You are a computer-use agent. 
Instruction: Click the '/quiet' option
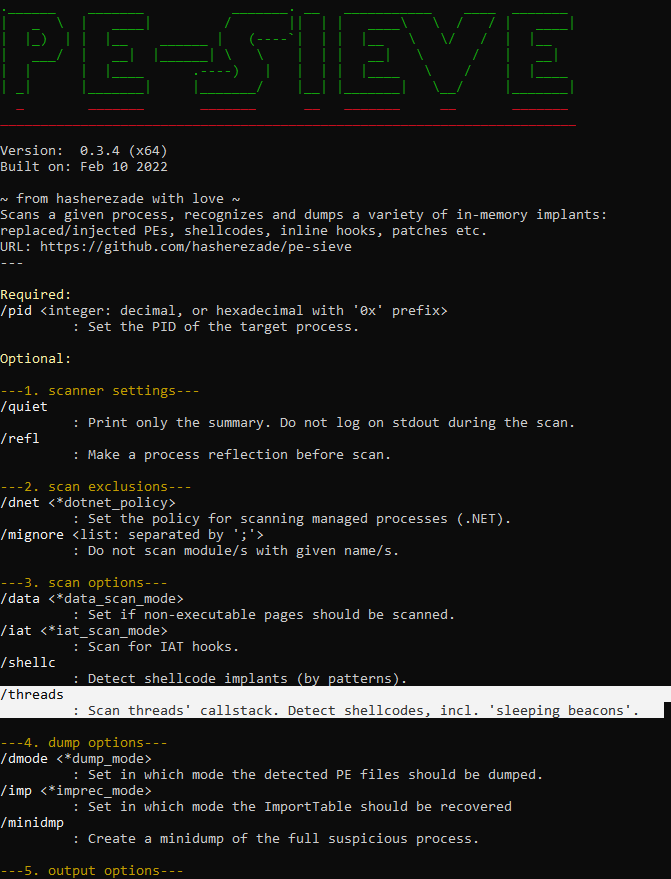coord(24,406)
